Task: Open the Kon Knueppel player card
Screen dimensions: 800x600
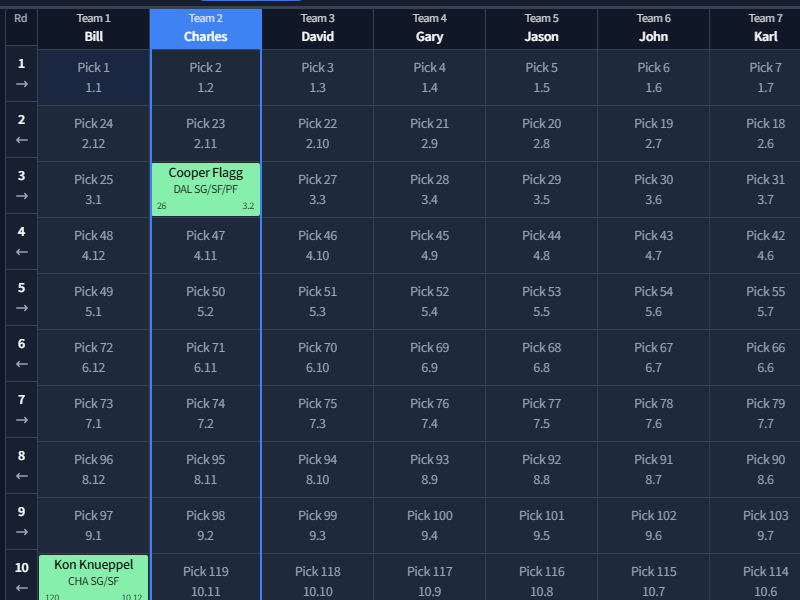Action: (x=93, y=578)
